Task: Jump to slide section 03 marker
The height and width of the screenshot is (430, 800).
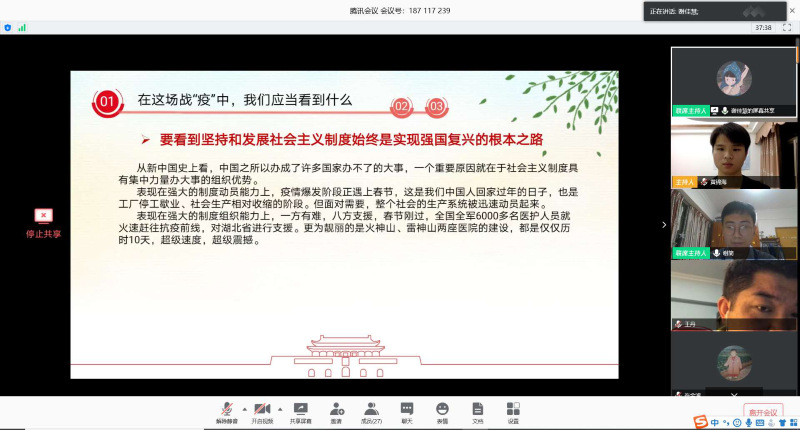Action: point(436,105)
